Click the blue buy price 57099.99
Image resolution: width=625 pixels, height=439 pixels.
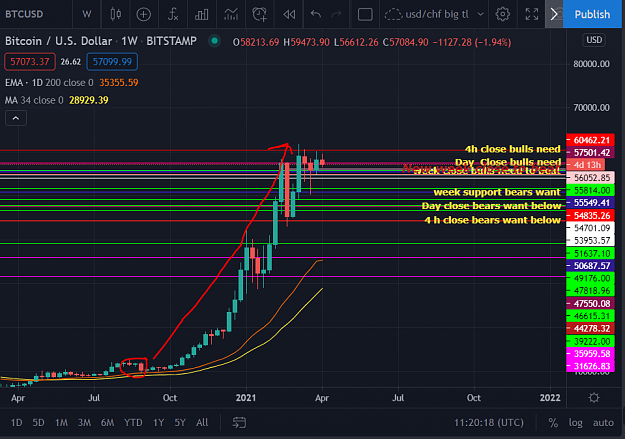click(x=112, y=62)
